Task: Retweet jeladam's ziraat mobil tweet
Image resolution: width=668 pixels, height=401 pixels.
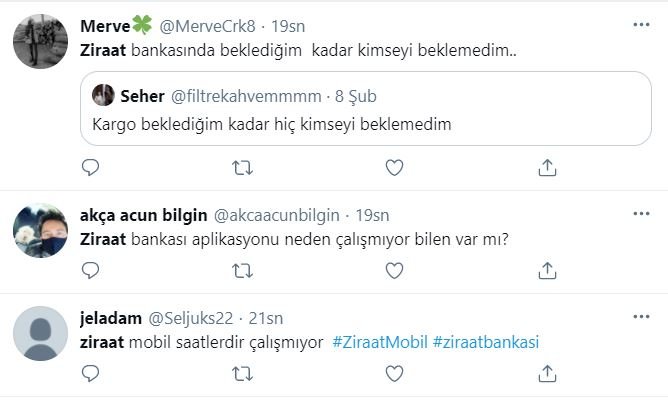Action: coord(242,374)
